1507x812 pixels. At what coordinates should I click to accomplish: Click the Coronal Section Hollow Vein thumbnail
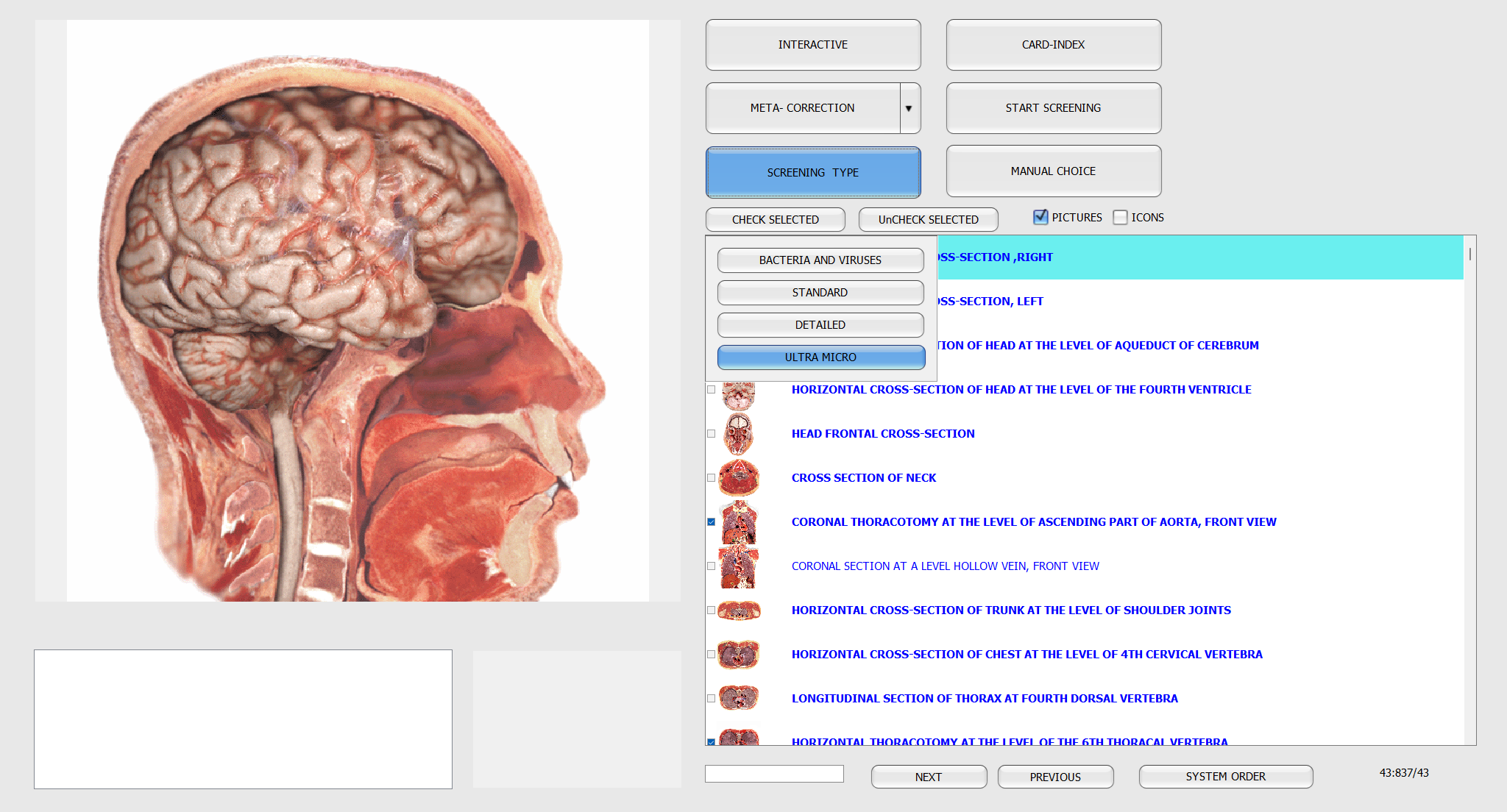click(x=738, y=566)
